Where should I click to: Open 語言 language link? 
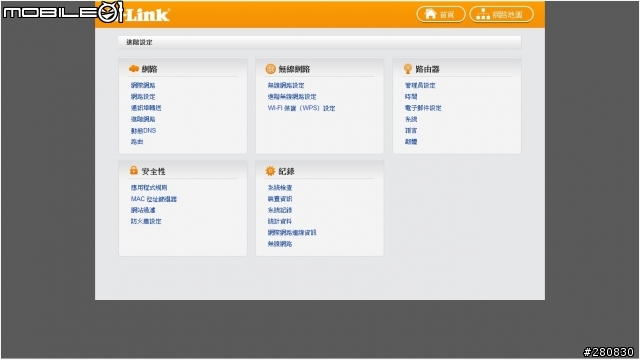411,131
